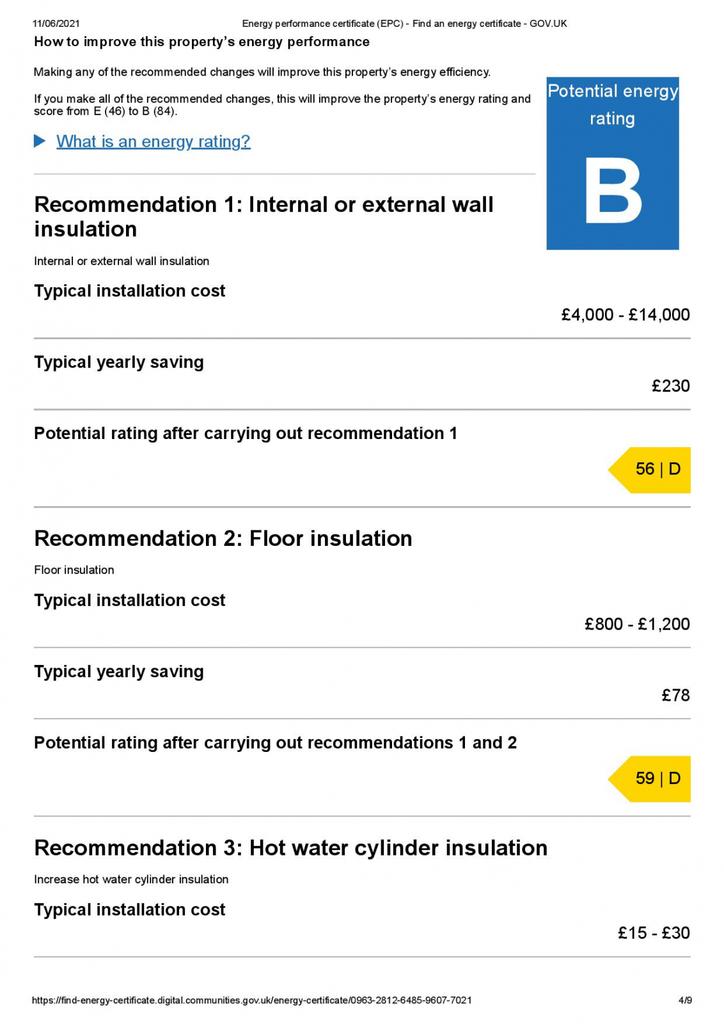Click the £800 - £1,200 installation cost
The width and height of the screenshot is (724, 1024).
pos(637,624)
